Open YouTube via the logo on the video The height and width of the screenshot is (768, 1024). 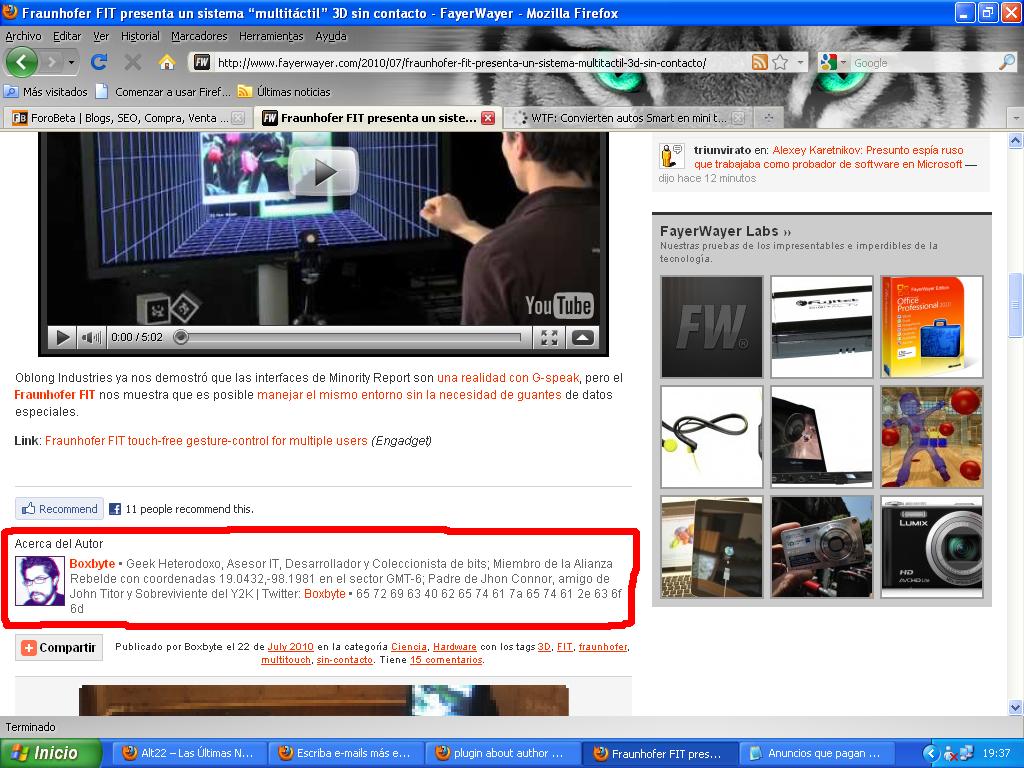point(559,306)
